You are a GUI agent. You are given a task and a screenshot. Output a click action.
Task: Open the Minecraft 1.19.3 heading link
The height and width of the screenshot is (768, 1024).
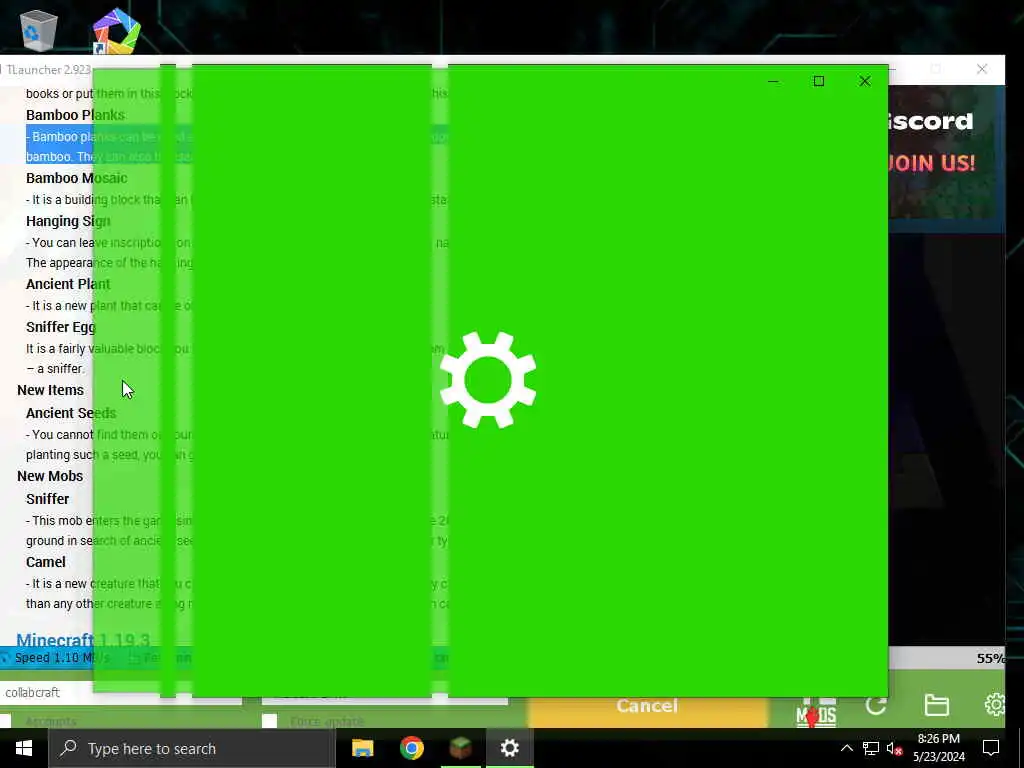click(x=83, y=640)
